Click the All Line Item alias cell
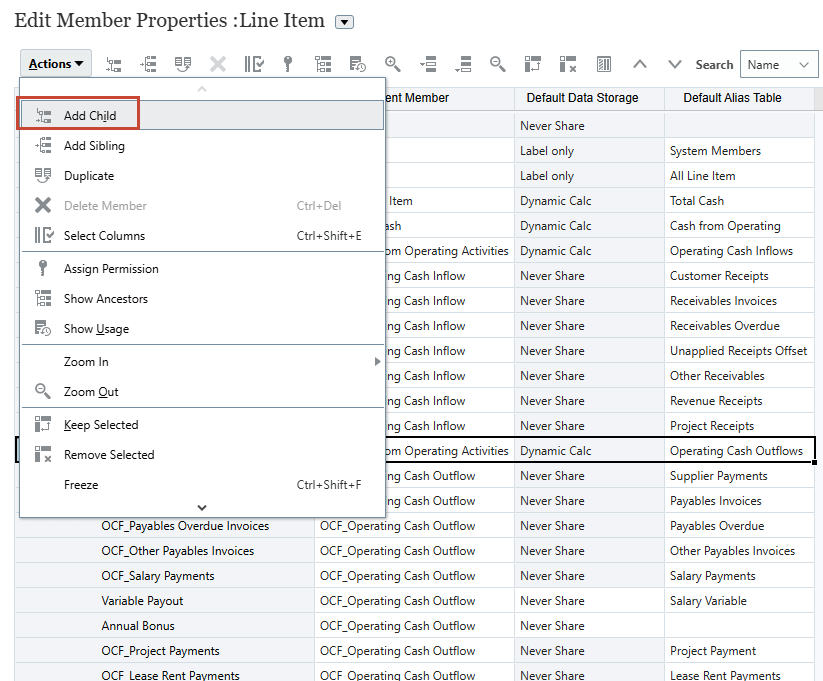The height and width of the screenshot is (681, 823). [x=739, y=176]
